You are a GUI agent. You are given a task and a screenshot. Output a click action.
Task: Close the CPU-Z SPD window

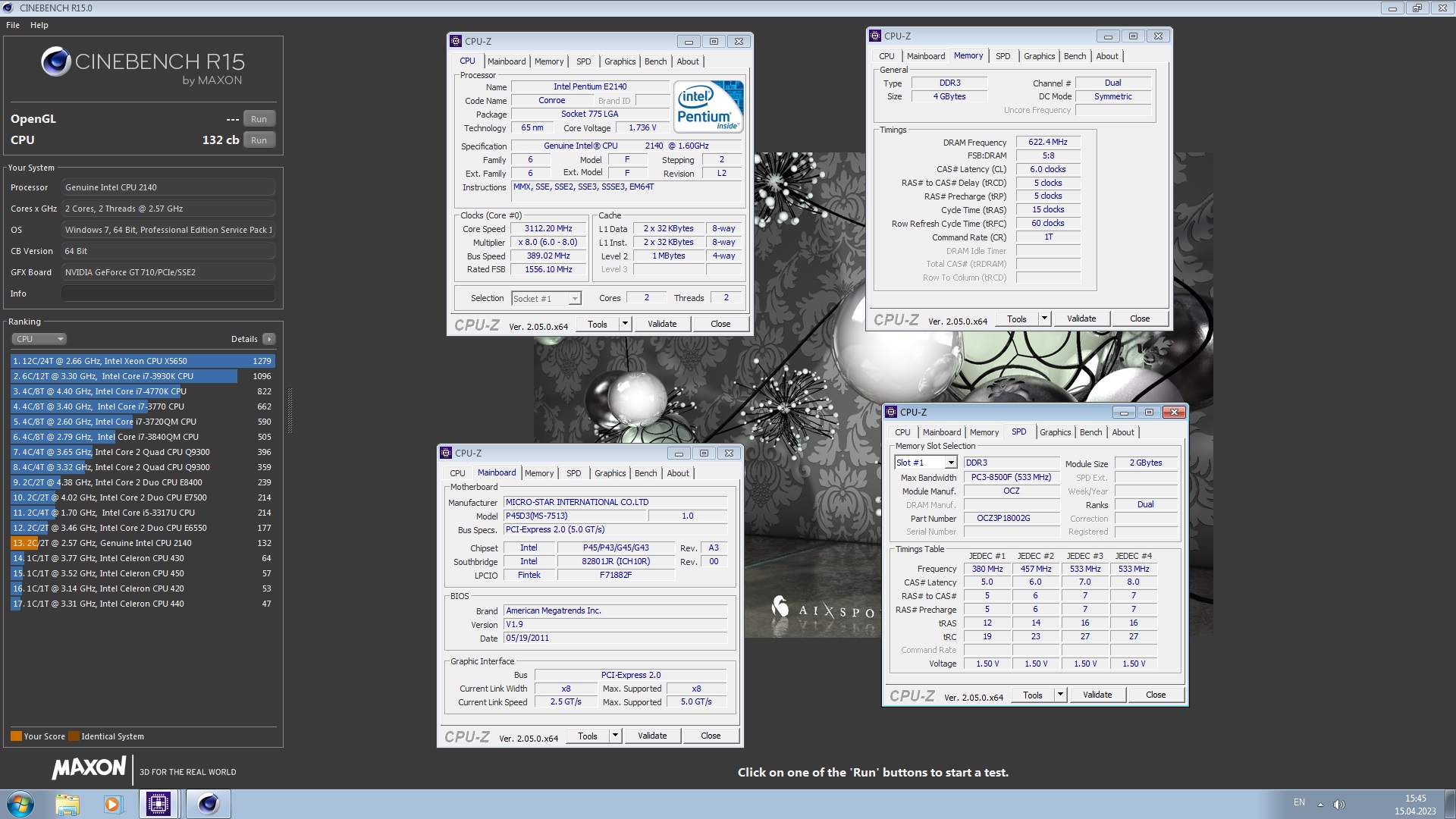(1174, 412)
